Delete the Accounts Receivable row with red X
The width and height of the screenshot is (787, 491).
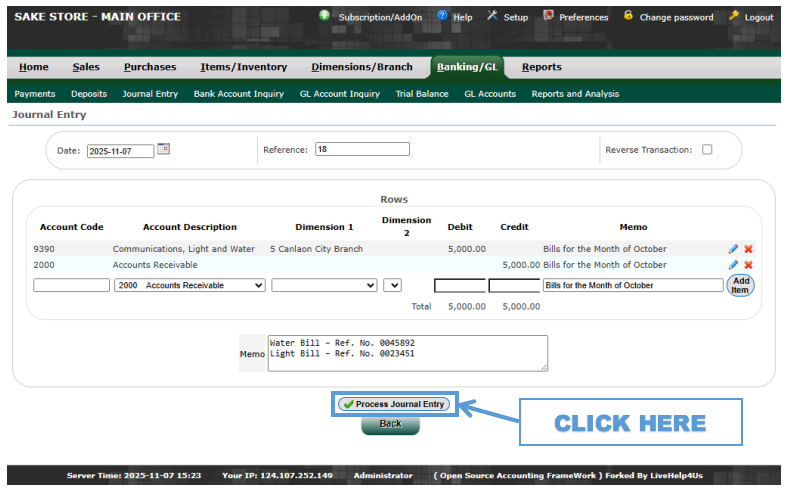coord(748,265)
